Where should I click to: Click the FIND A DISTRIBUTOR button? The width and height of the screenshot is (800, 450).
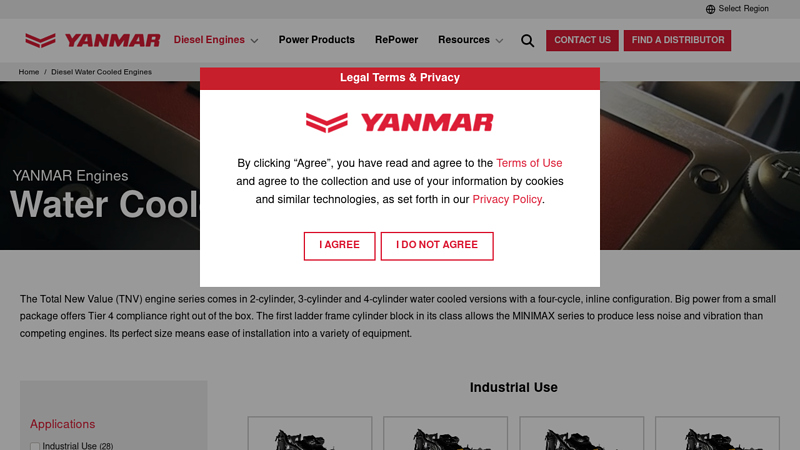[677, 40]
